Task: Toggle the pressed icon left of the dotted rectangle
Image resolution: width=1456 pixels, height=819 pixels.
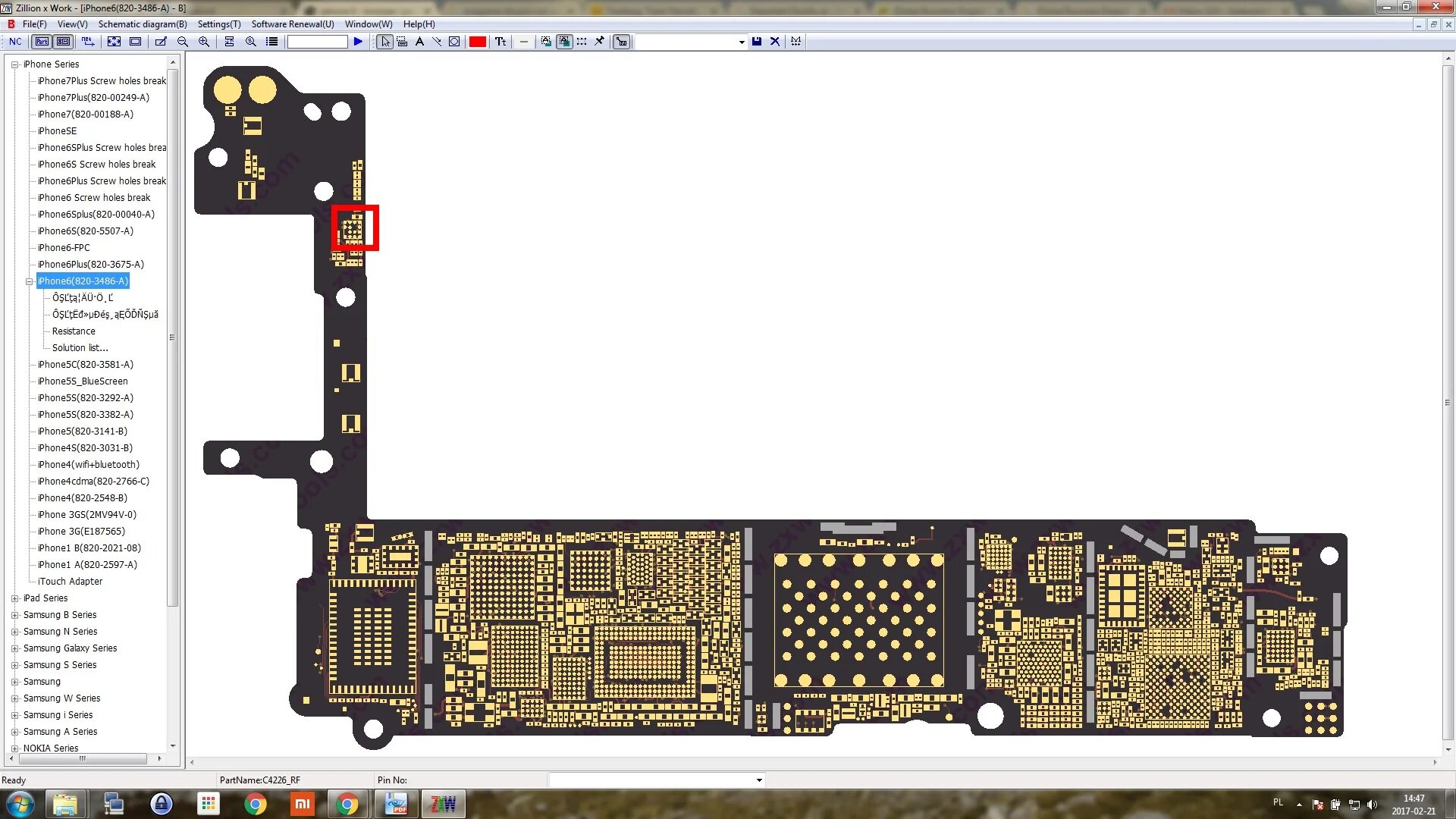Action: point(564,42)
